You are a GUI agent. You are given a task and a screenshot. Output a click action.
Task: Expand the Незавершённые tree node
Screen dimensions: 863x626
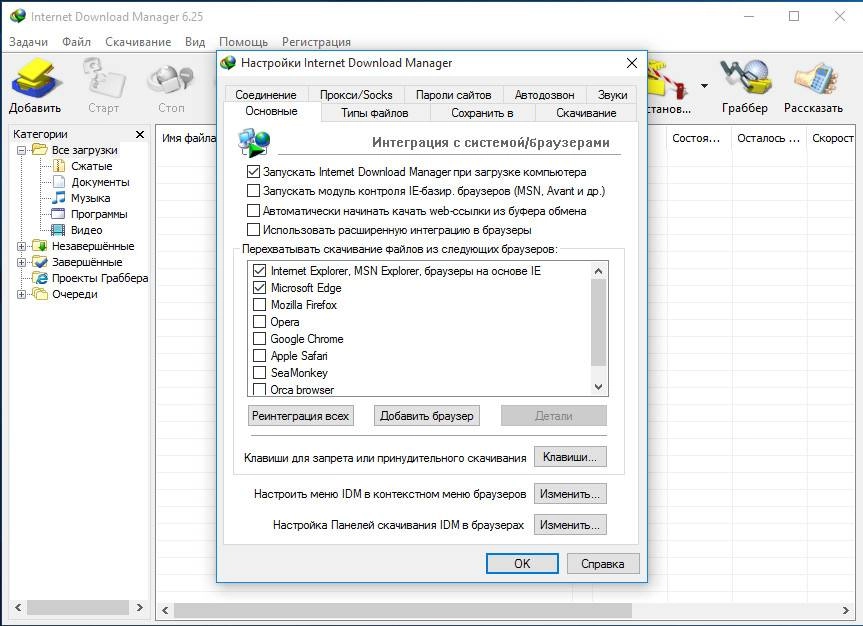(x=21, y=246)
